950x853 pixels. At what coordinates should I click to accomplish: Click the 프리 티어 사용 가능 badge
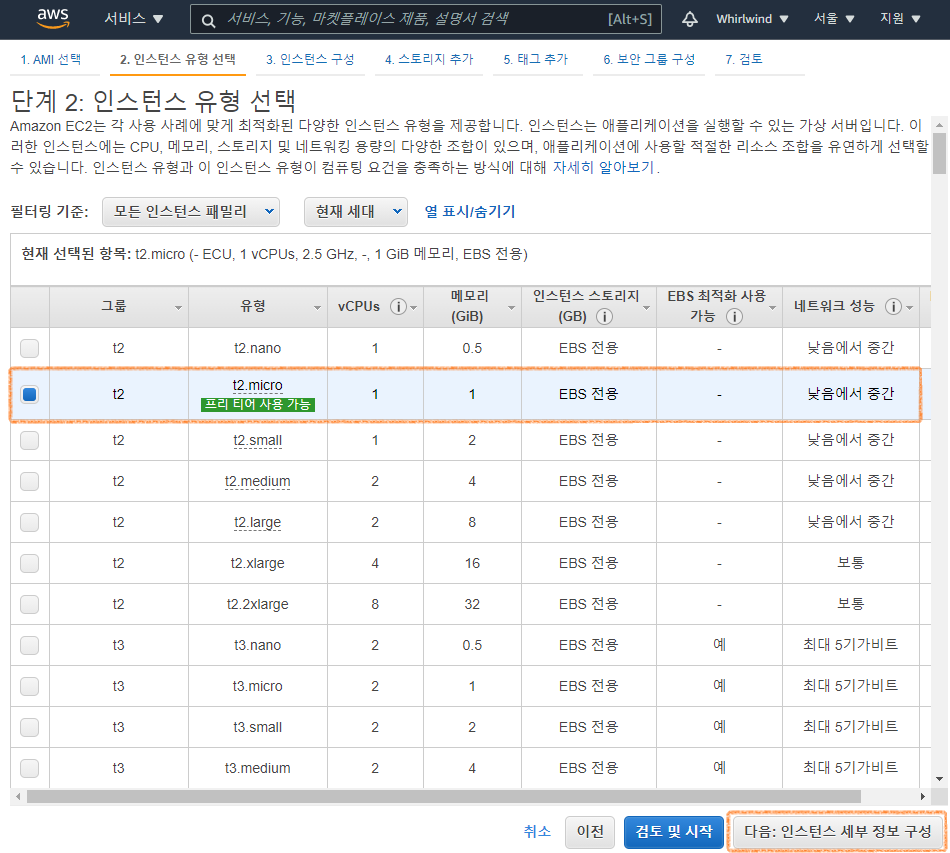point(257,405)
